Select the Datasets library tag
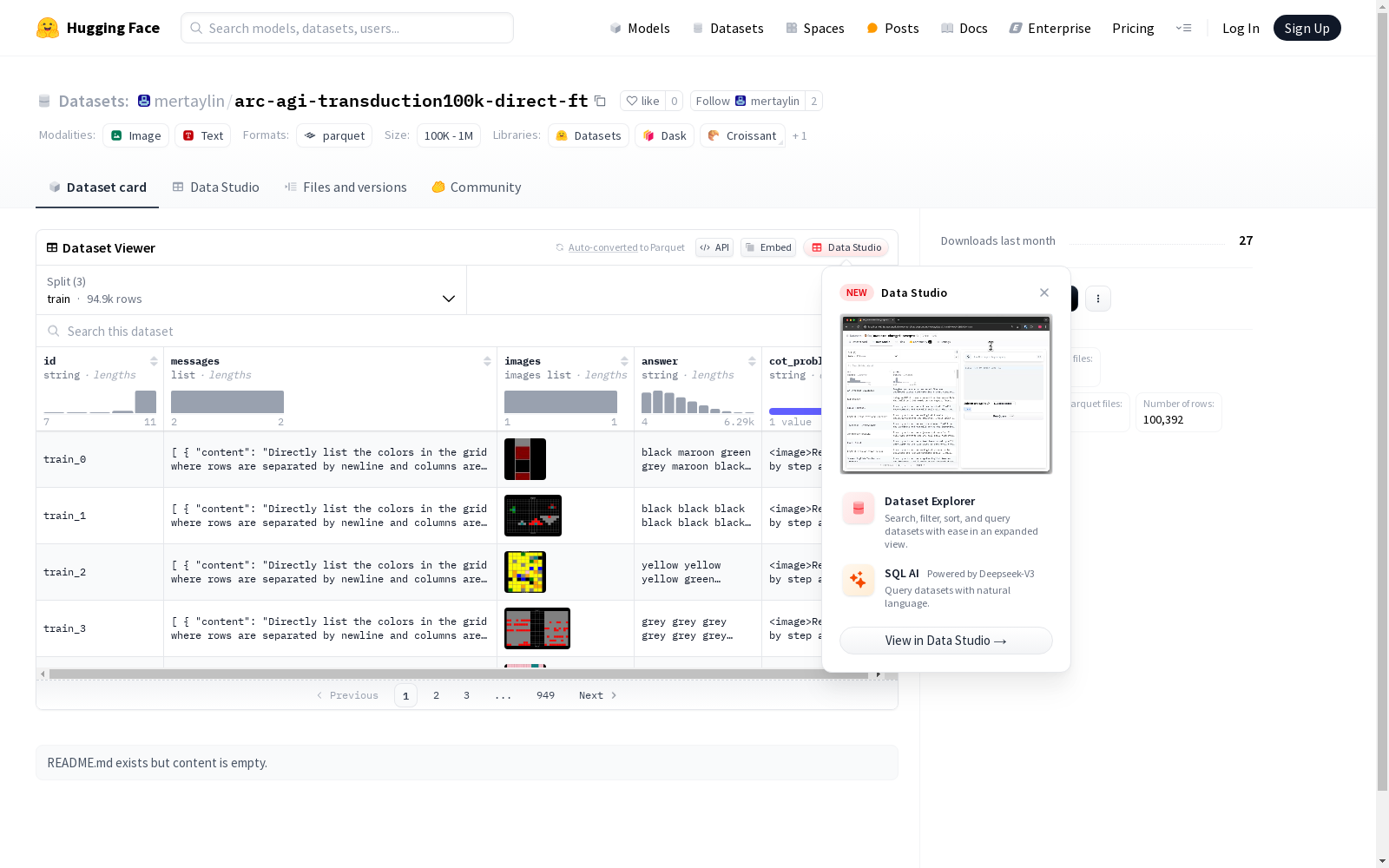The width and height of the screenshot is (1389, 868). point(589,135)
